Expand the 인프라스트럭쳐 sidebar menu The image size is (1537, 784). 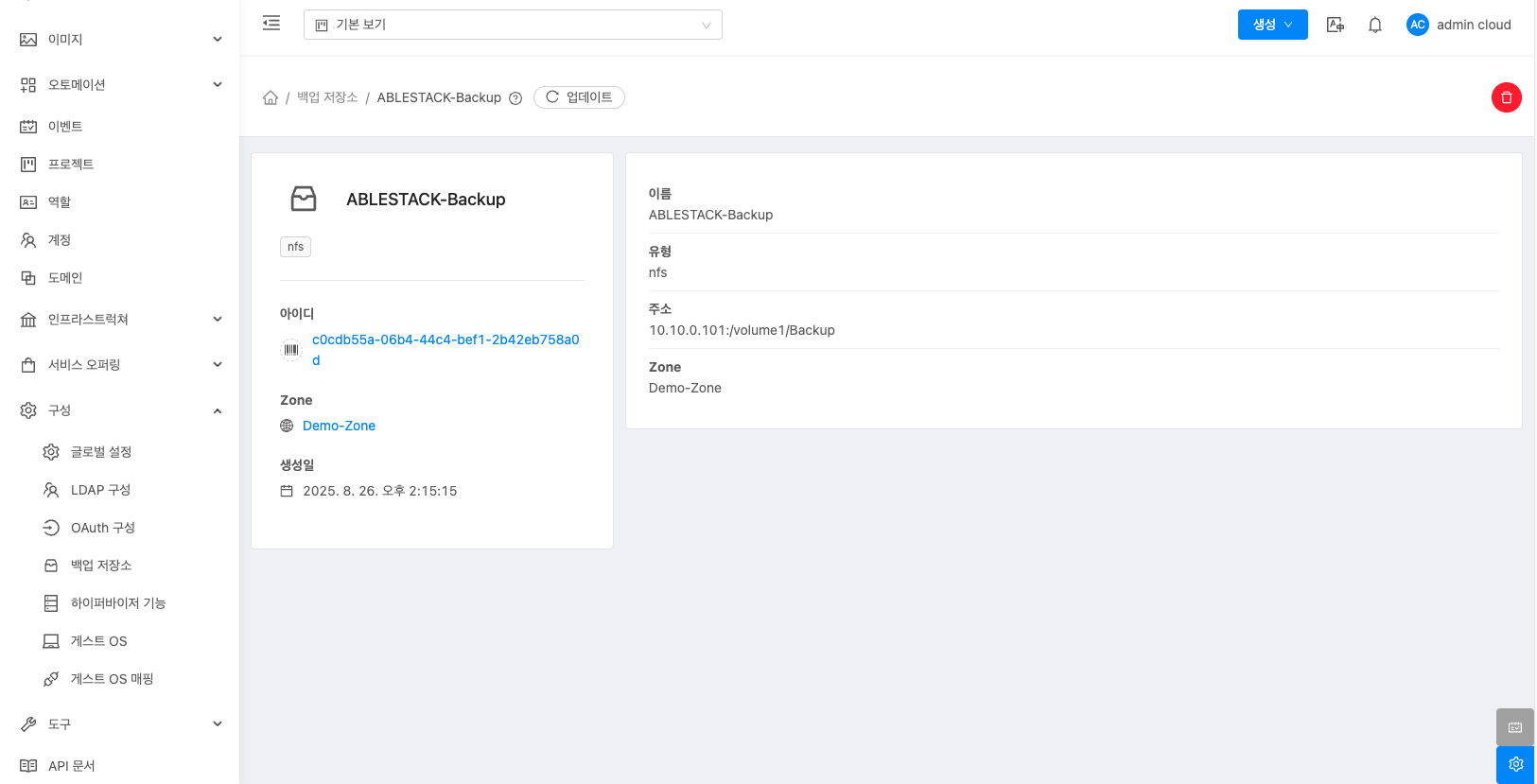pos(121,320)
